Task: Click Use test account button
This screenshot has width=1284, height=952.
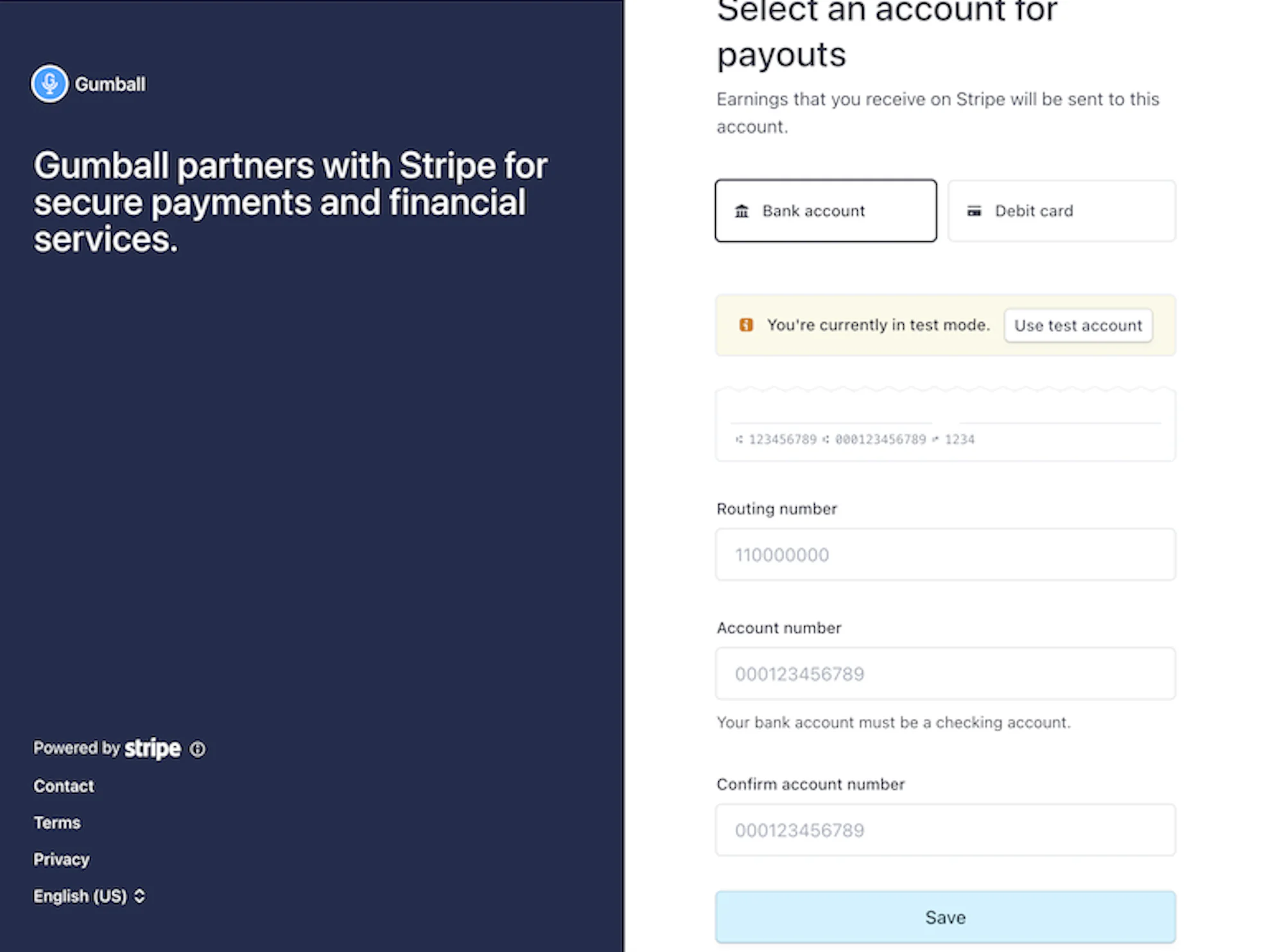Action: [x=1078, y=325]
